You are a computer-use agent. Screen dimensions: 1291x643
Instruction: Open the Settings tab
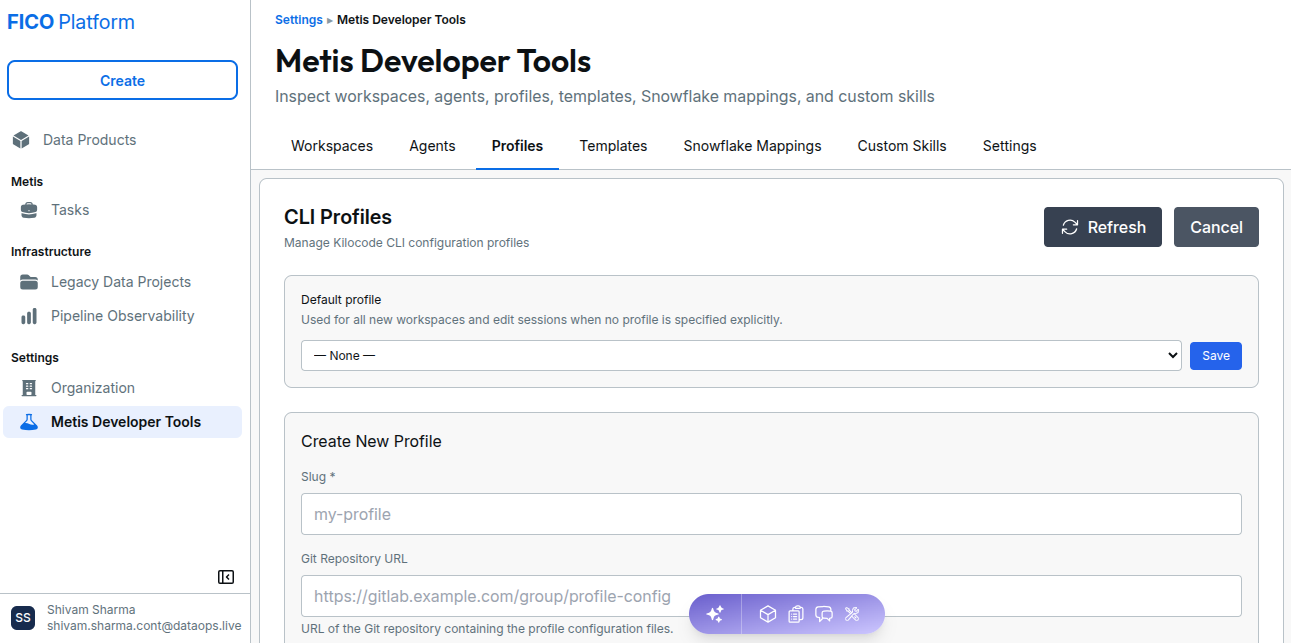(x=1009, y=146)
